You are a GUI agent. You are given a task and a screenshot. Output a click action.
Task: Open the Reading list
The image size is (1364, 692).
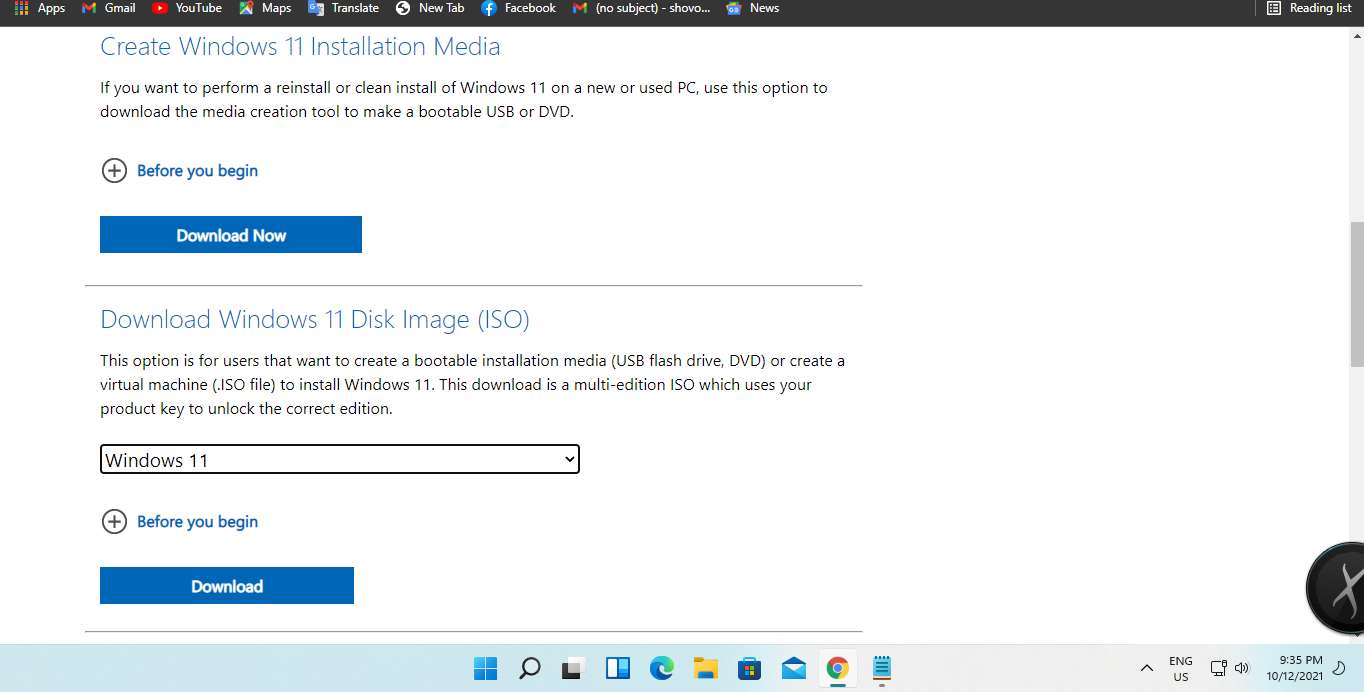1309,8
